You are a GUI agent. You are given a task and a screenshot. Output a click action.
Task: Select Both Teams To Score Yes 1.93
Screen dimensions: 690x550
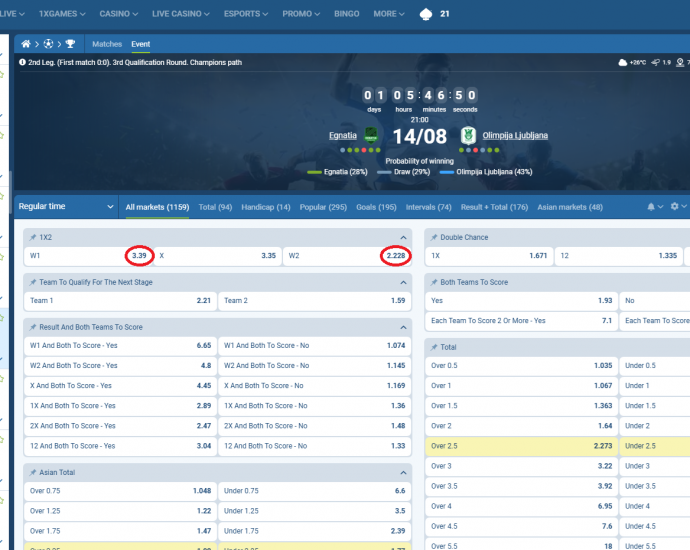click(521, 301)
